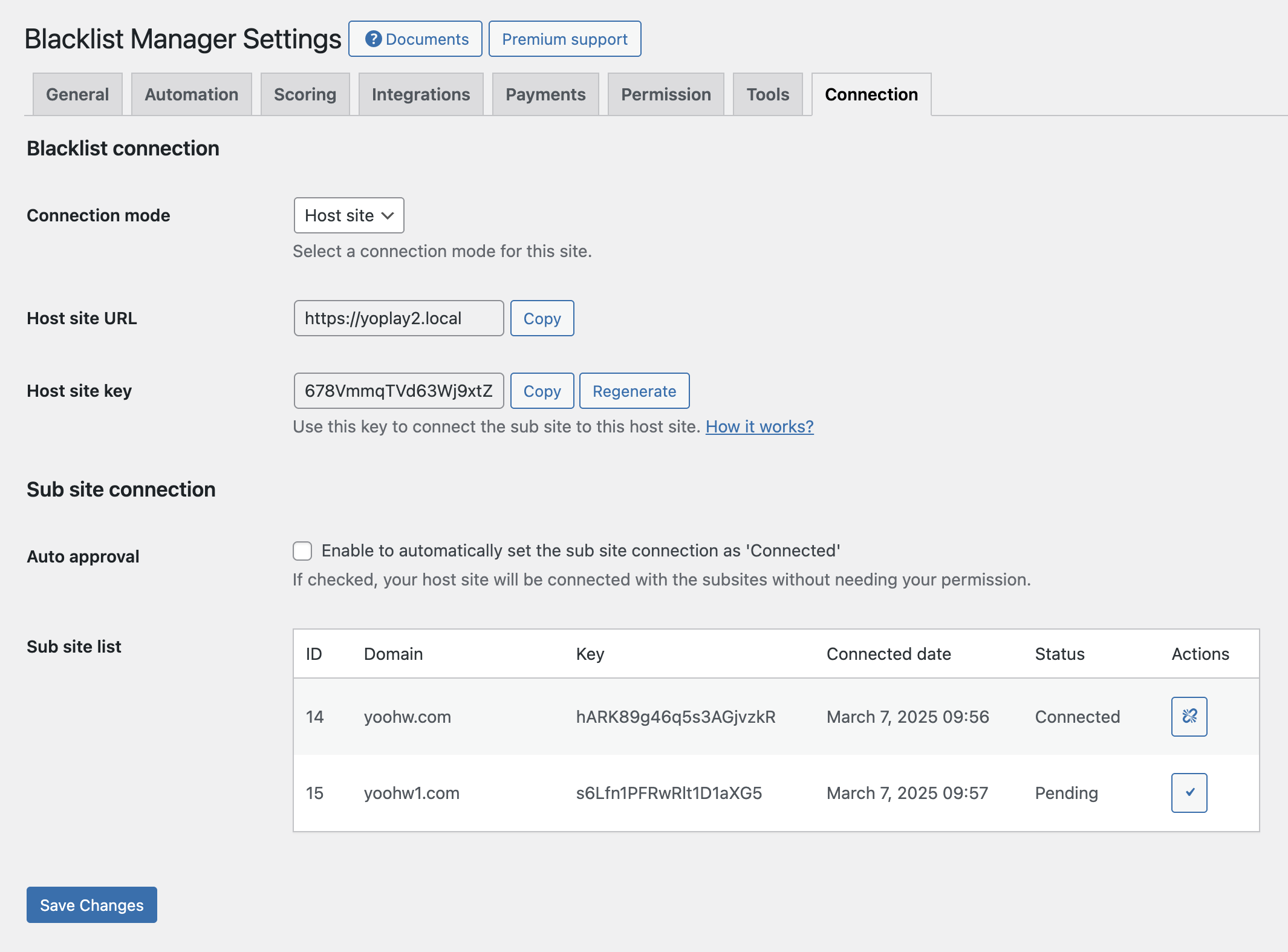The width and height of the screenshot is (1288, 952).
Task: Approve the pending yoohw1.com sub site
Action: [x=1189, y=792]
